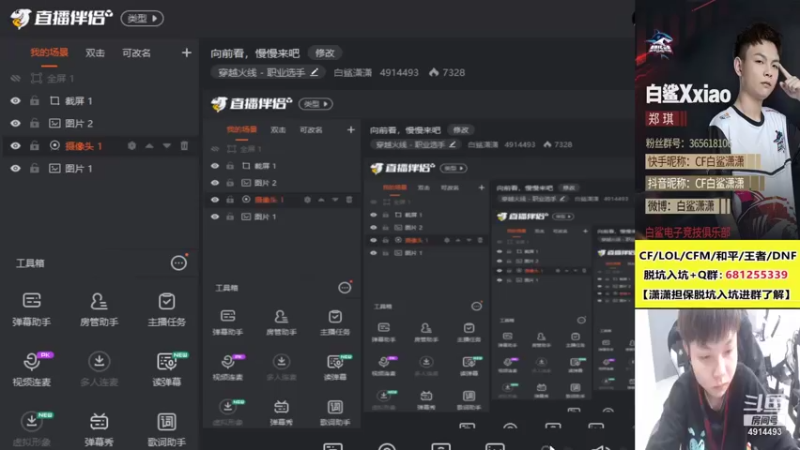Launch the 读弹幕 tool marked NEW
Screen dimensions: 800x450
pyautogui.click(x=166, y=368)
